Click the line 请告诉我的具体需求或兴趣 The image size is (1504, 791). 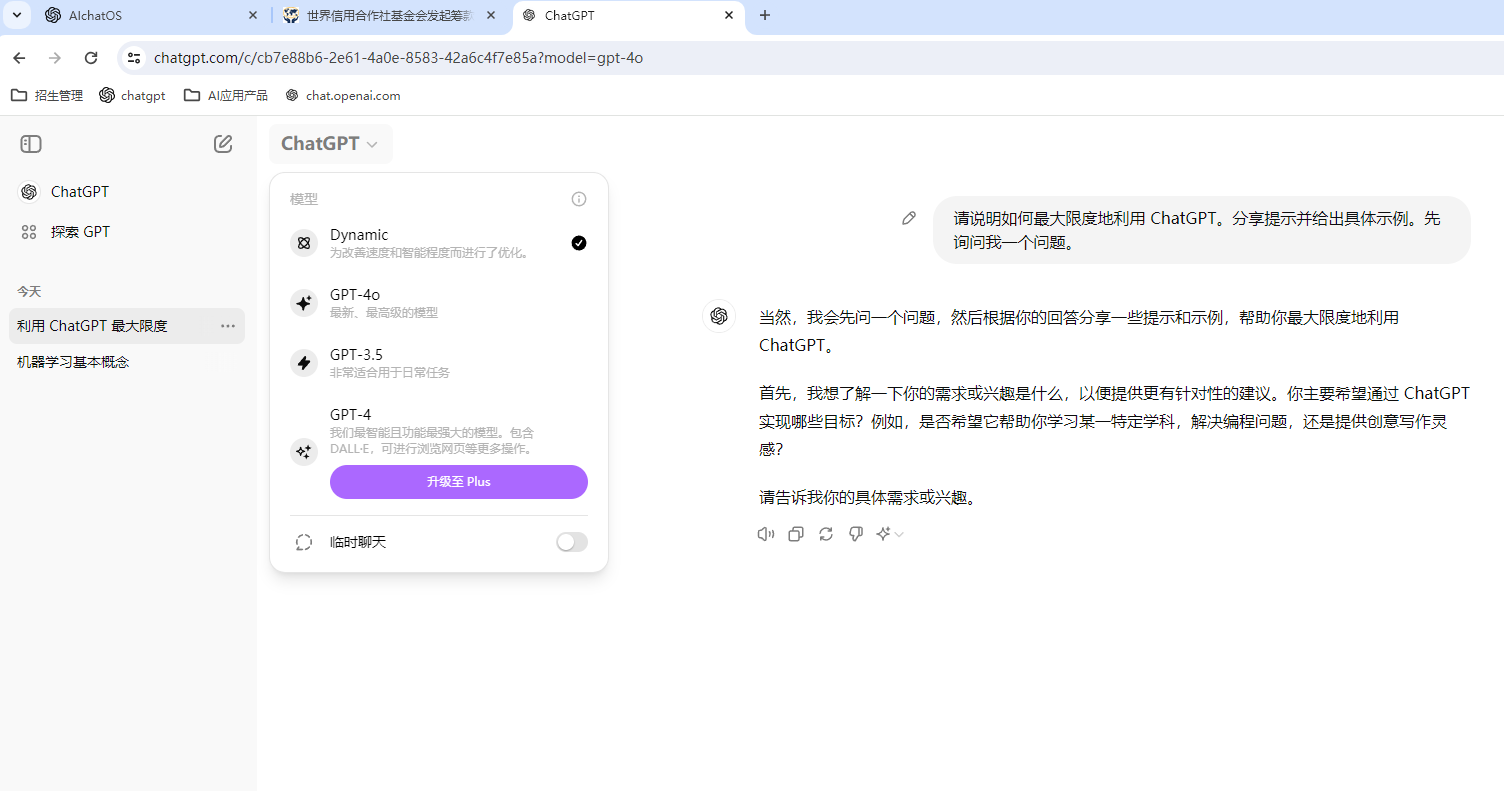pos(867,498)
